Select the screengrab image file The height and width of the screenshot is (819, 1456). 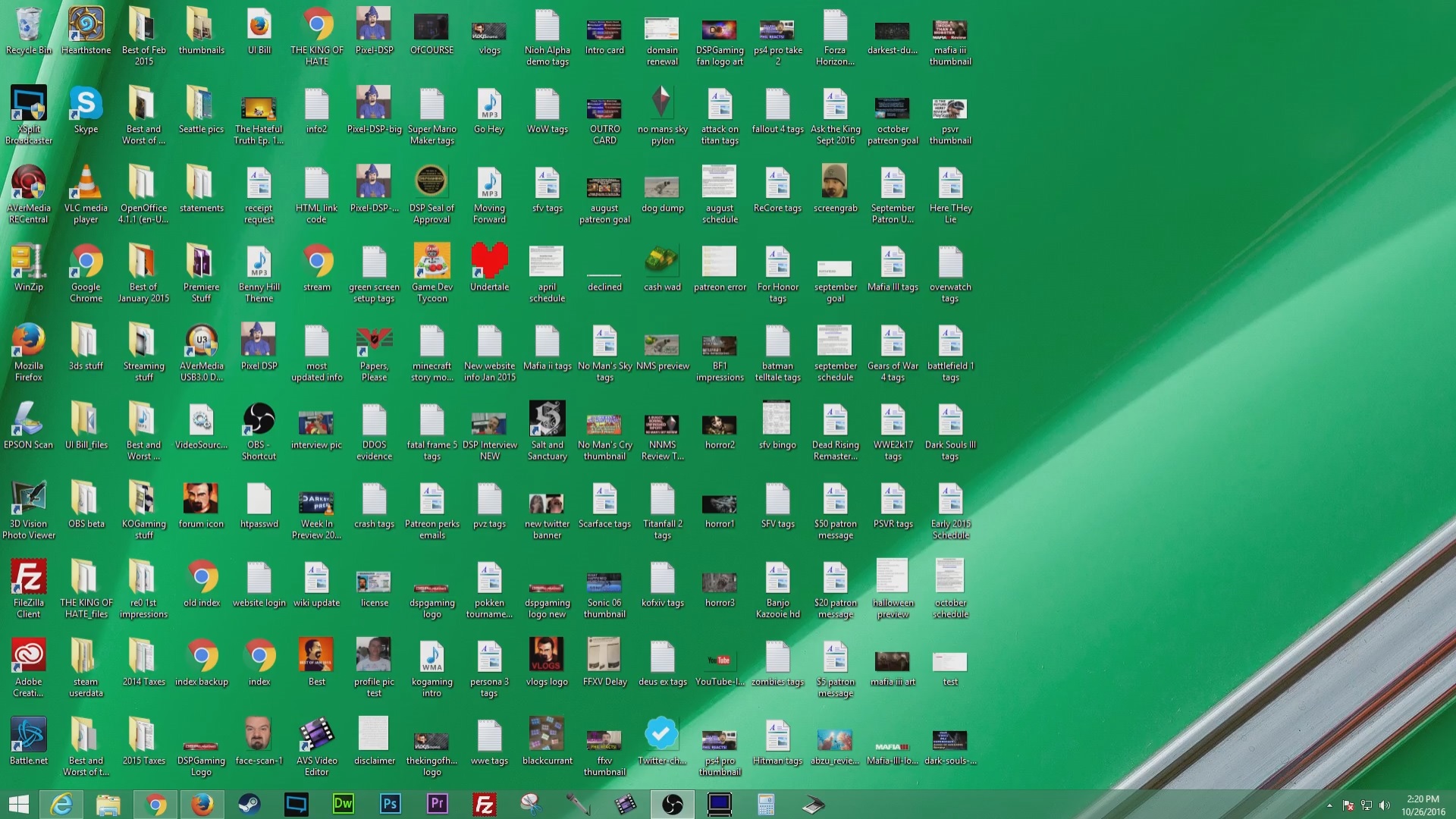pos(835,189)
